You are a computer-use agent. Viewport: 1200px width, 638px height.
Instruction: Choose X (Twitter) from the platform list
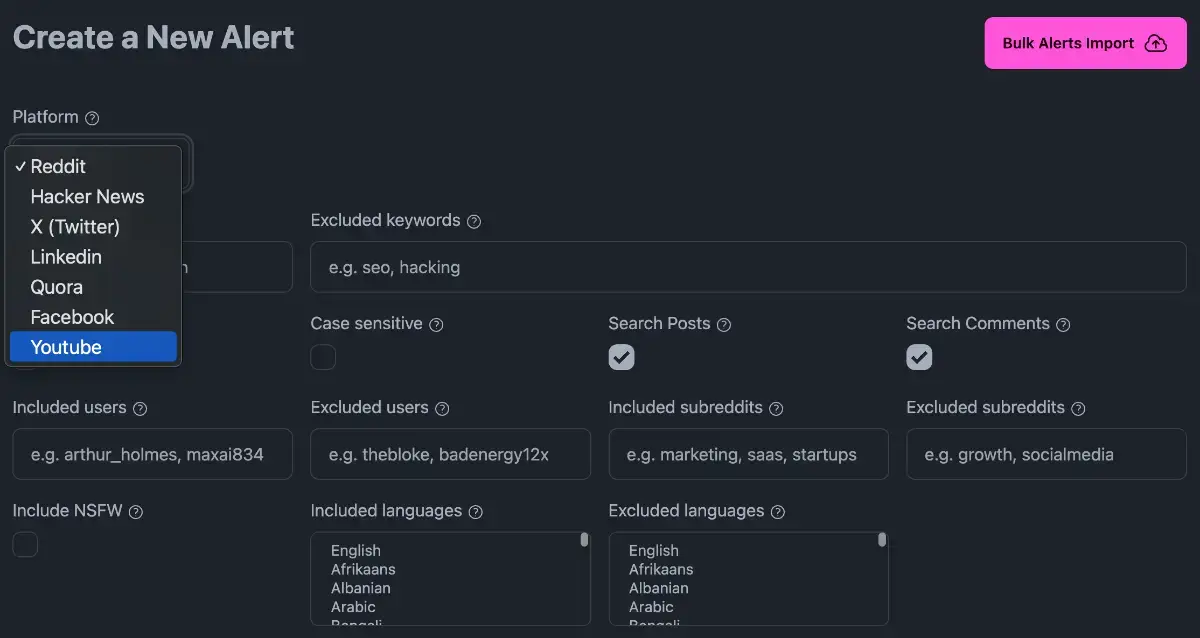pos(93,227)
